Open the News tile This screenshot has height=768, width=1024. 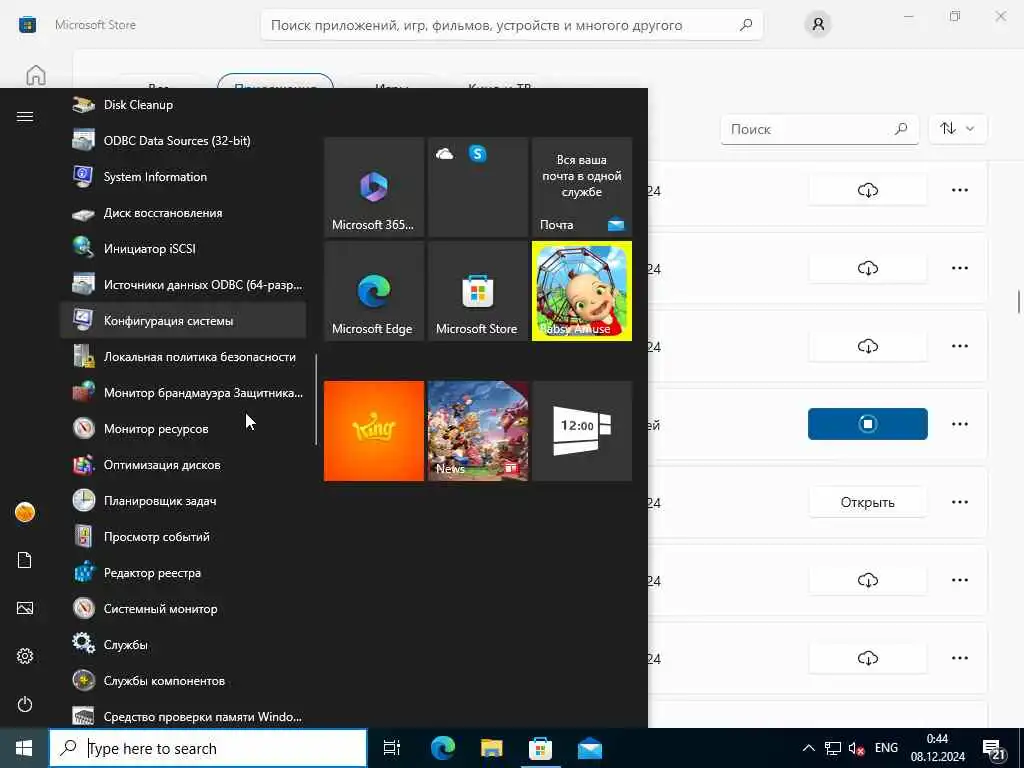coord(477,431)
